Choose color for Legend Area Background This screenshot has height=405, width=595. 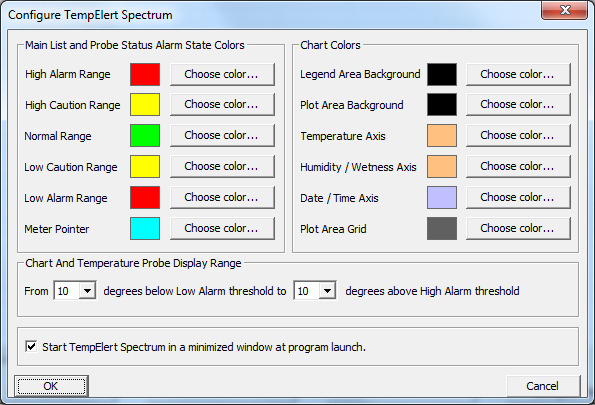(x=518, y=74)
